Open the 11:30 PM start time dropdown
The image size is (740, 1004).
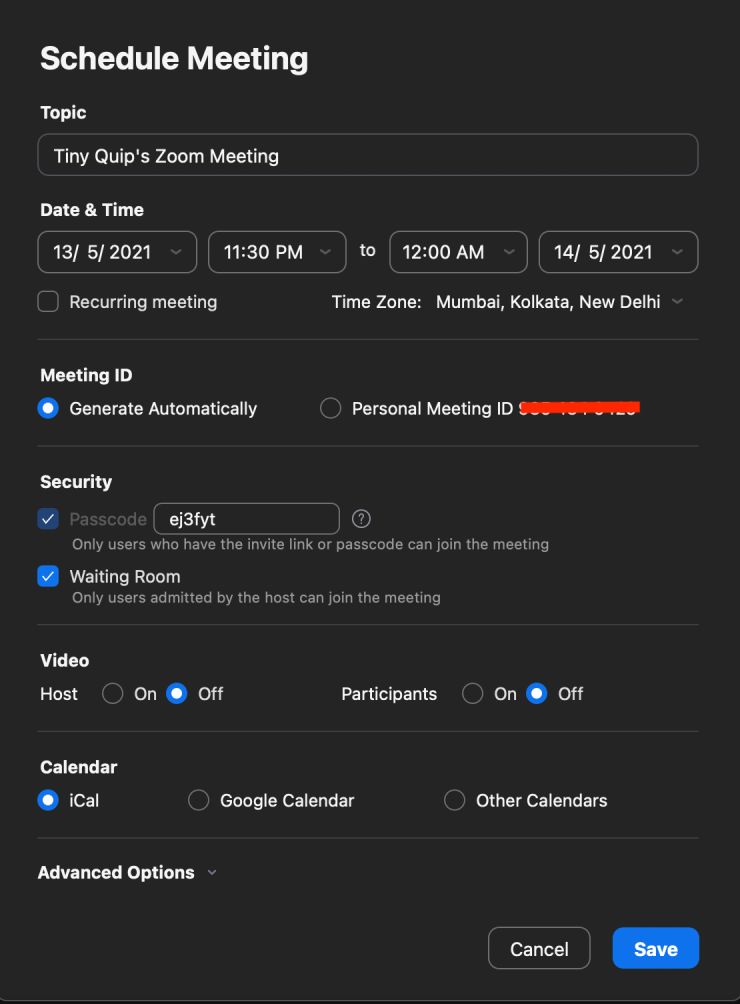tap(277, 252)
